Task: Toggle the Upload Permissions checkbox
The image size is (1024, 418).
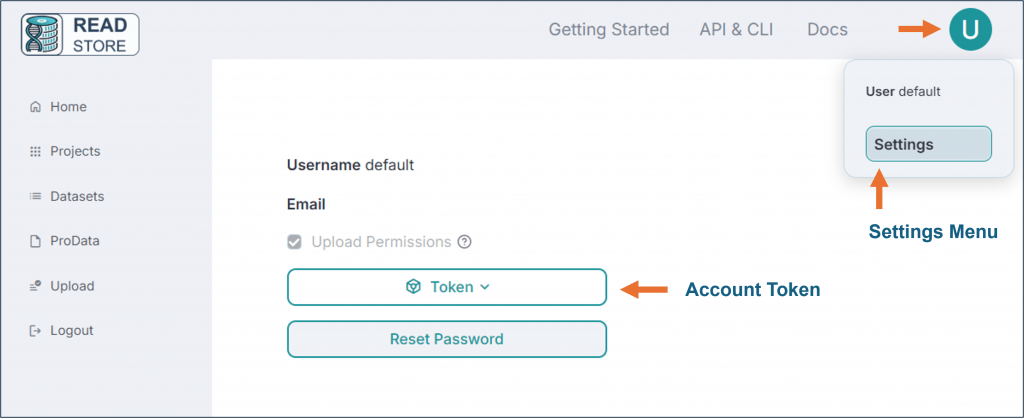Action: click(x=294, y=242)
